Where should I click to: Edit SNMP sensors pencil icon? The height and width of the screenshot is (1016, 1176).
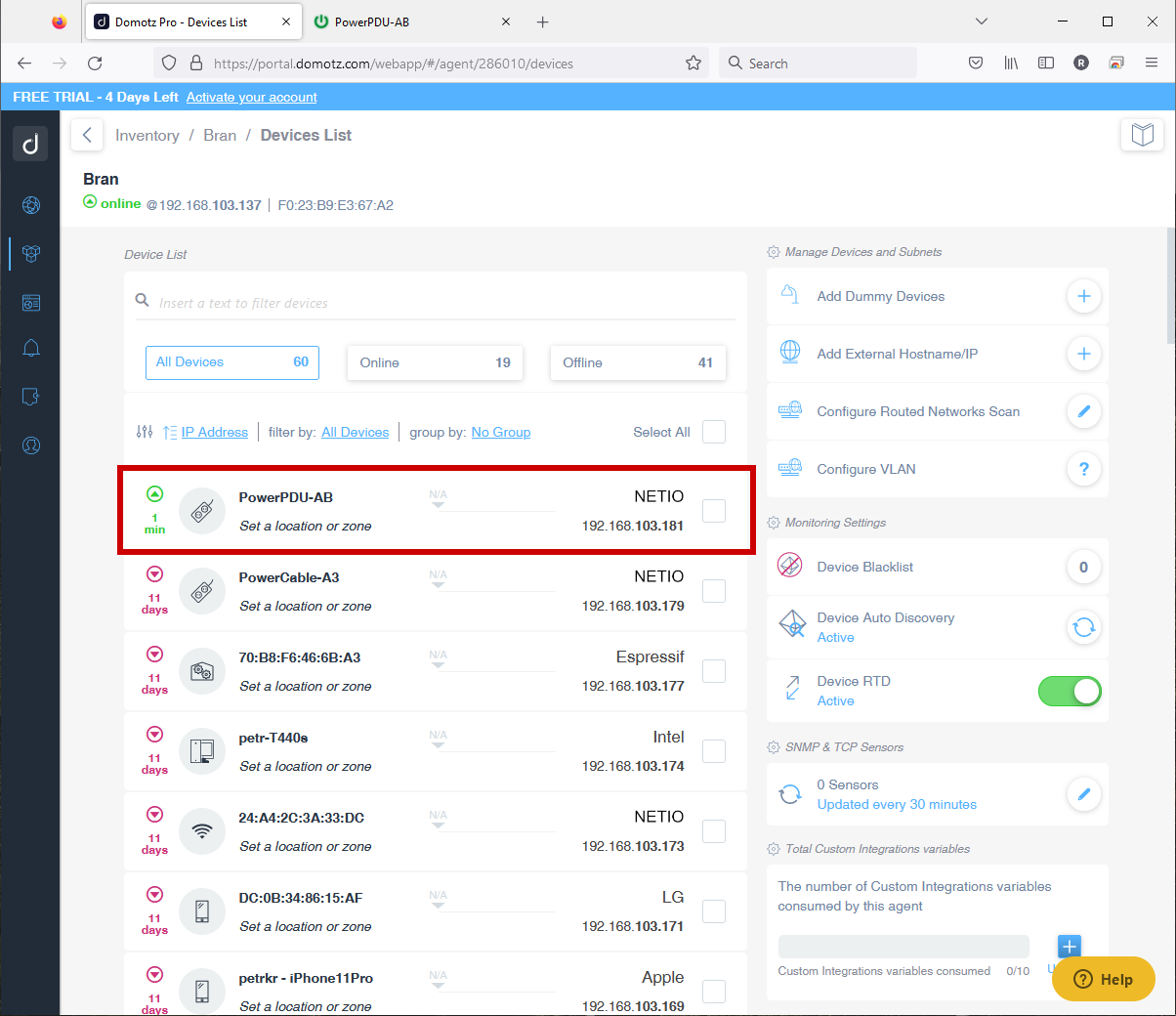[1083, 794]
